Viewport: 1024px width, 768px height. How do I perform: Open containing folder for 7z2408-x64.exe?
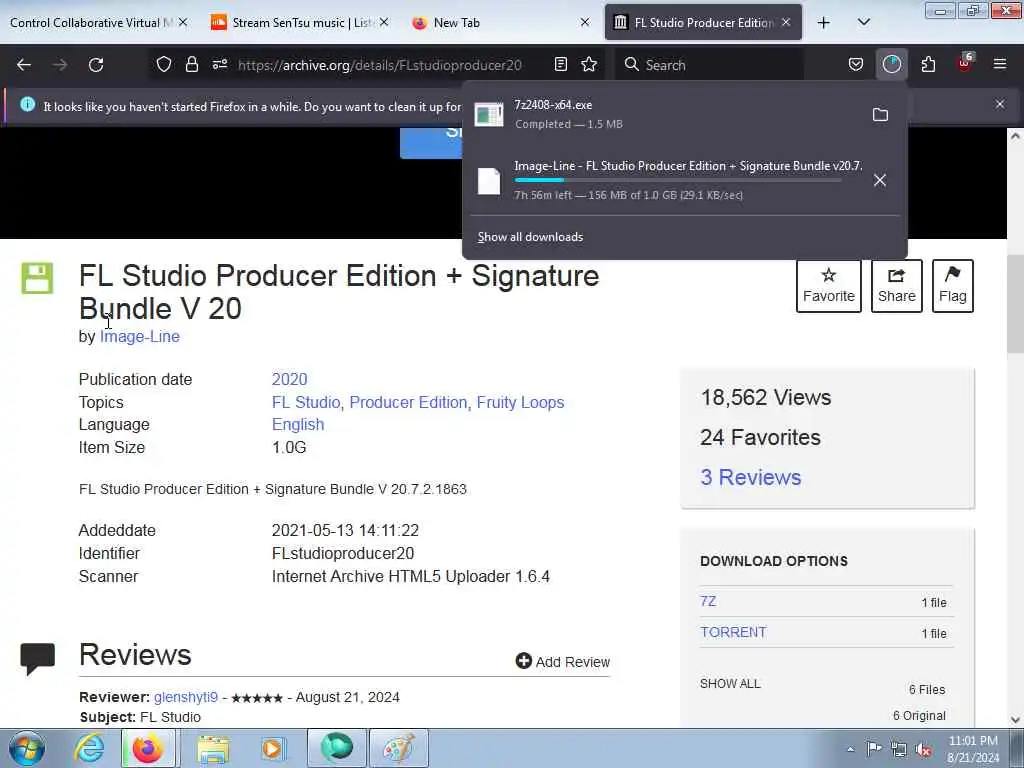[x=880, y=115]
